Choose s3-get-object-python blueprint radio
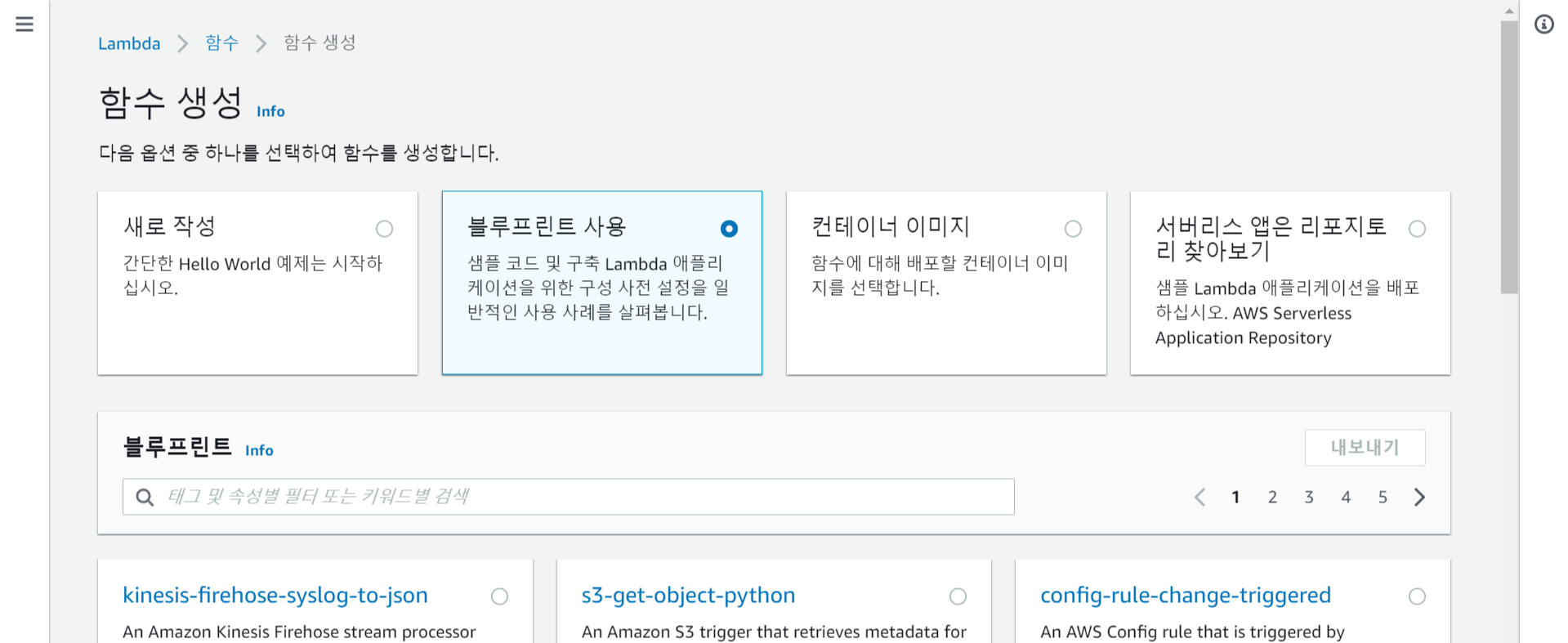Screen dimensions: 1568x643 tap(958, 596)
